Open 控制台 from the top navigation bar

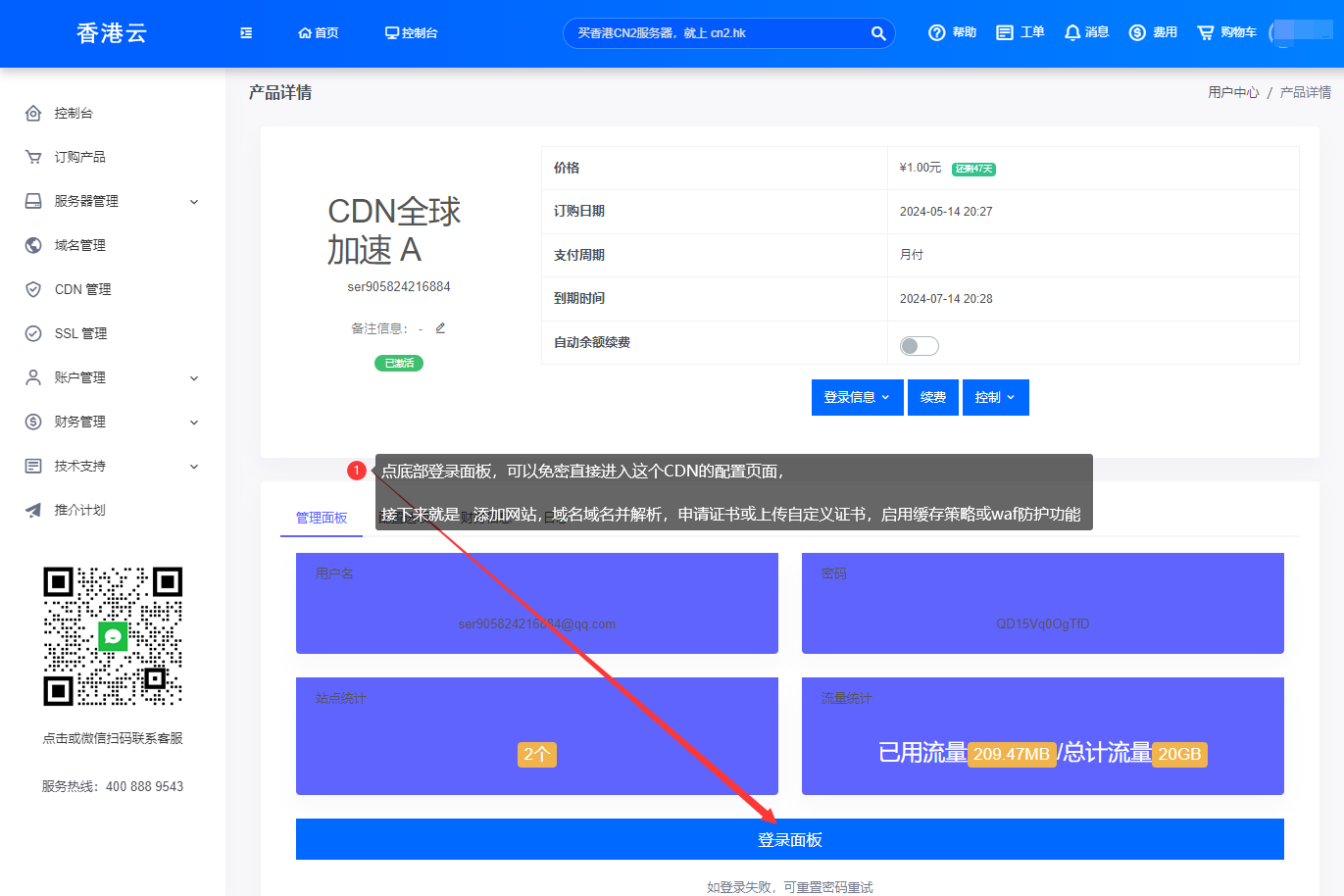412,33
